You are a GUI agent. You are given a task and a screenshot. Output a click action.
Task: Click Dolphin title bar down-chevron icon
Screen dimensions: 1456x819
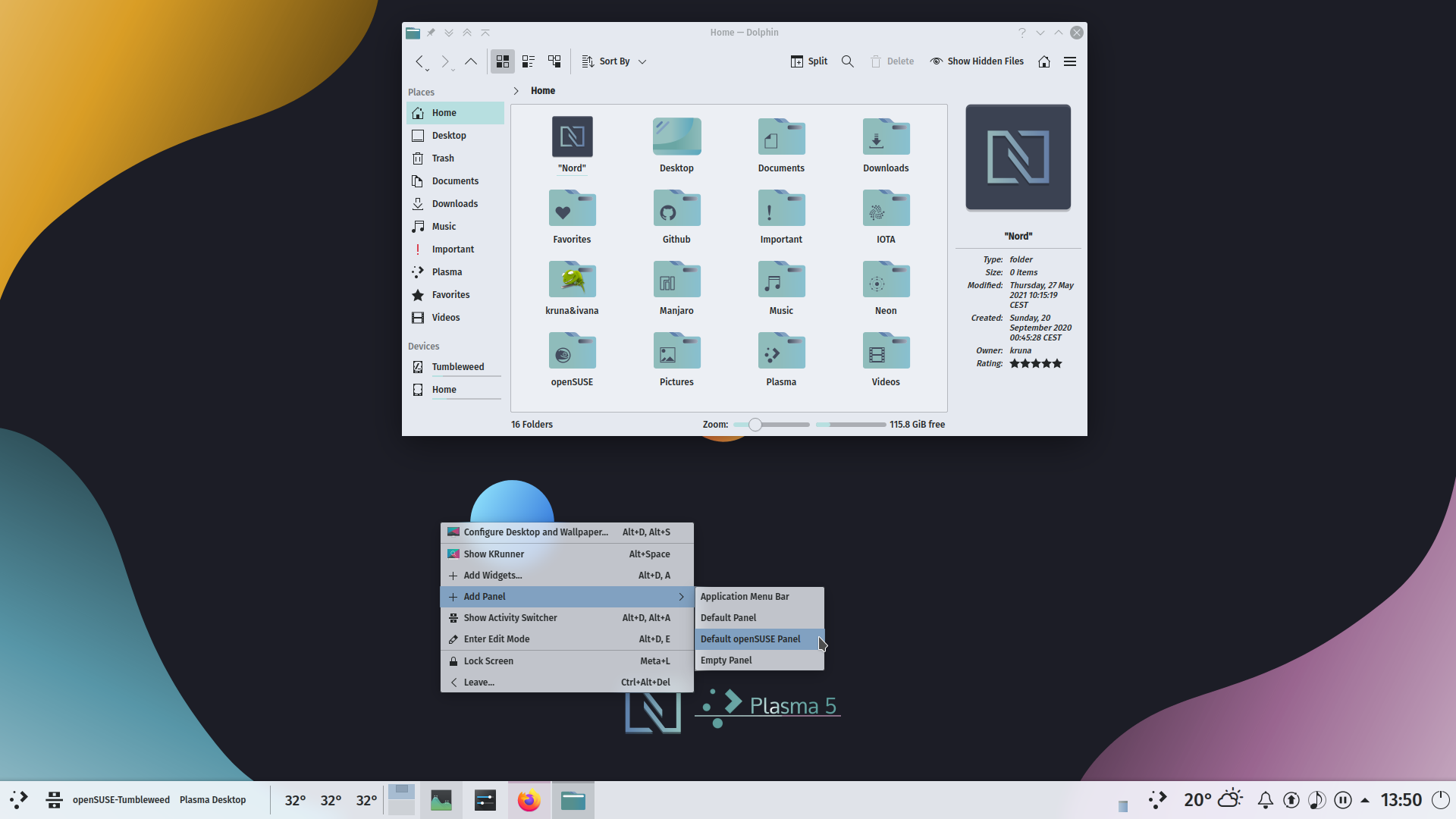1040,33
